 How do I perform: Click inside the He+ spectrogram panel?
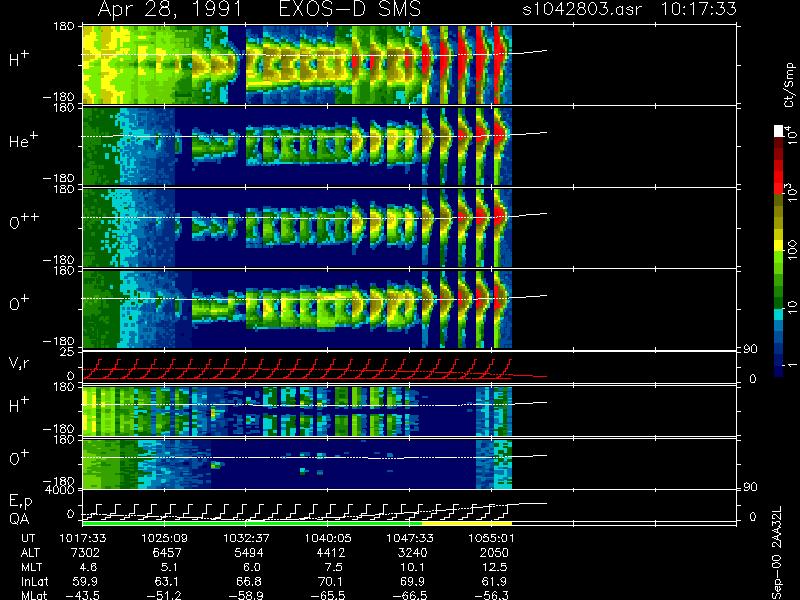tap(297, 146)
